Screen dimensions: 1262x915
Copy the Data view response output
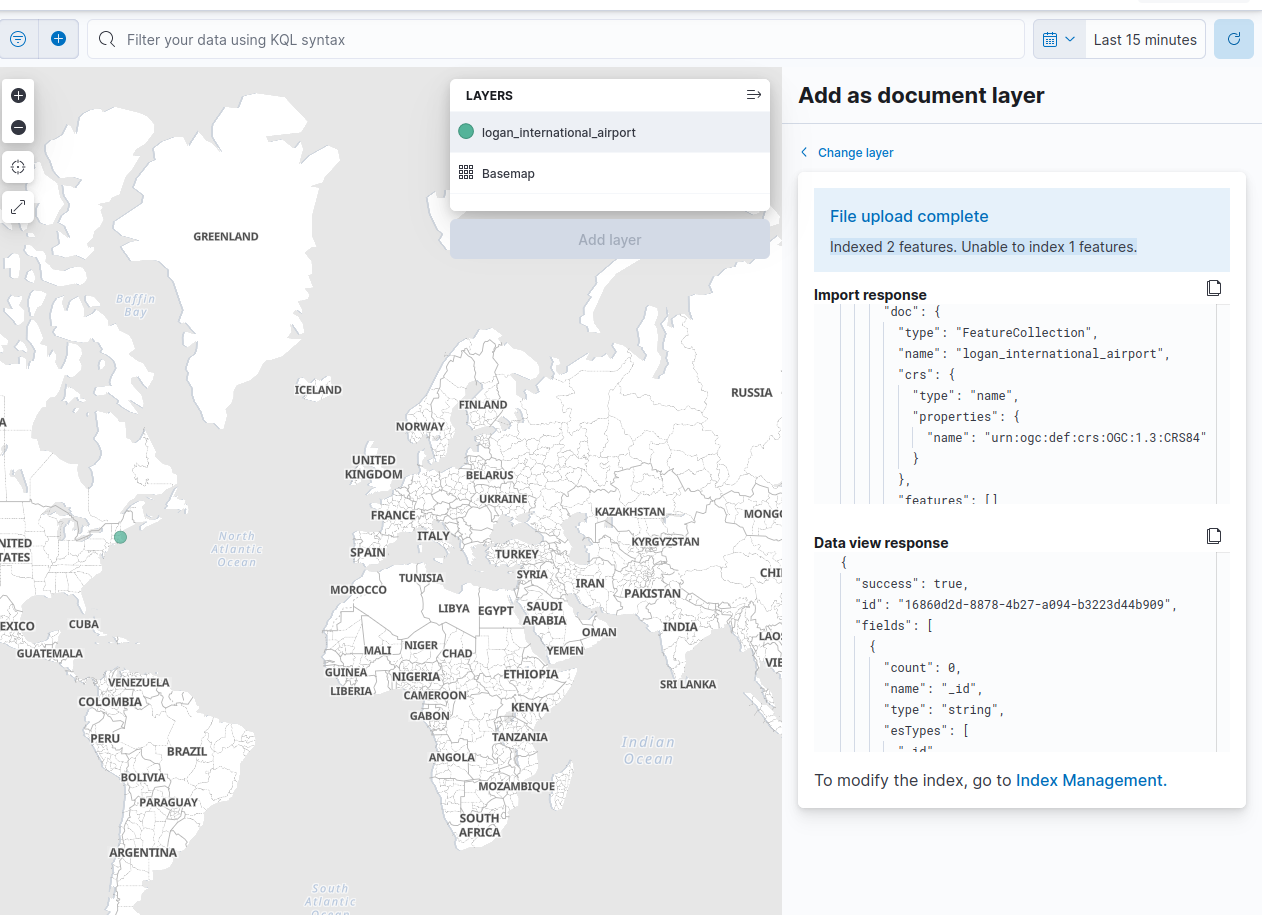[x=1213, y=536]
